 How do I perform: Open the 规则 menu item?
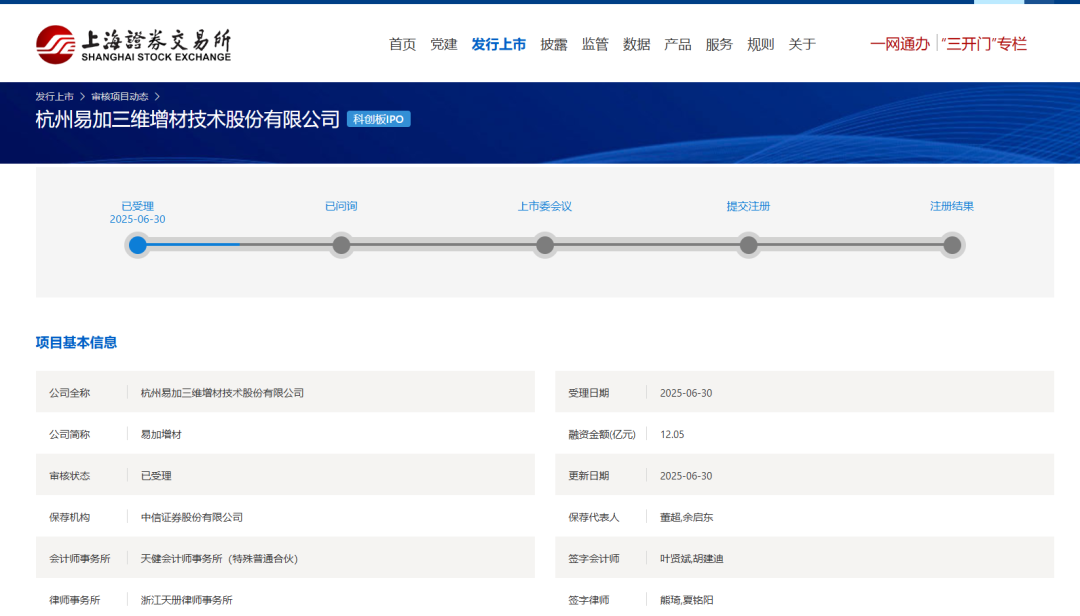tap(760, 44)
